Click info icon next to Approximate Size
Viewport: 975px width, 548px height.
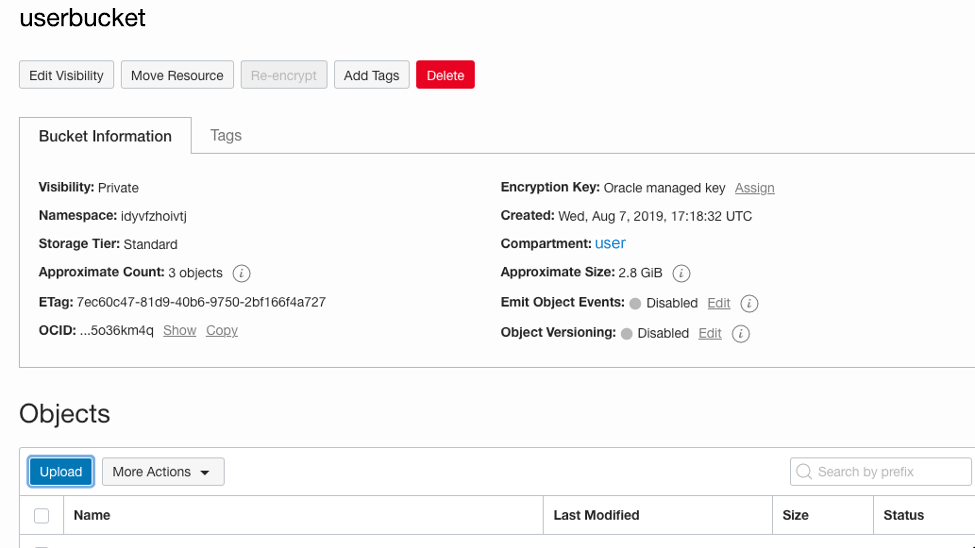(x=681, y=273)
